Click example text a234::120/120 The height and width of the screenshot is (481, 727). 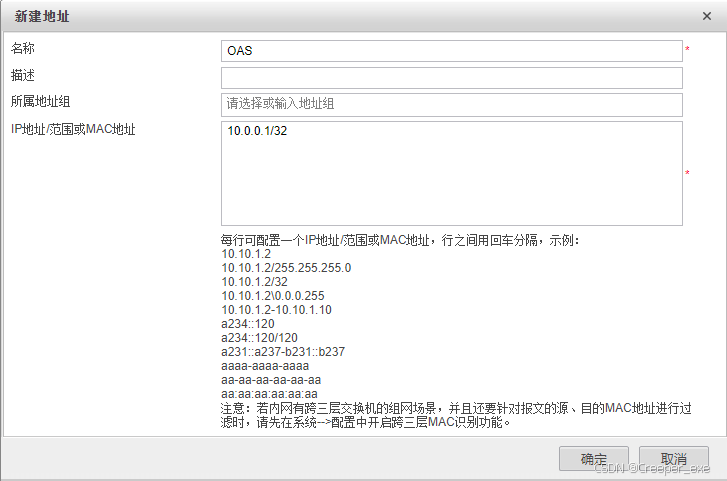[259, 338]
